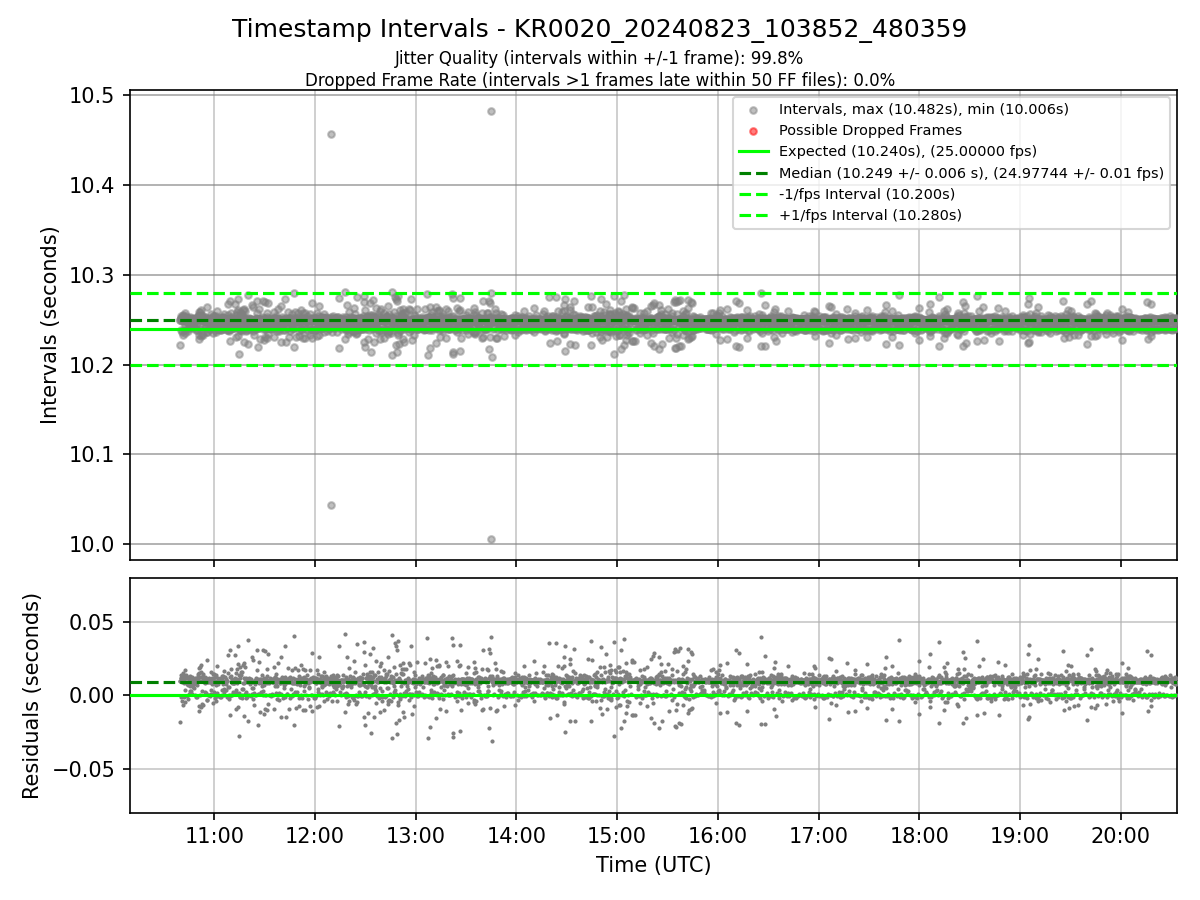
Task: Click the min outlier point near 10.006 seconds
Action: tap(491, 539)
